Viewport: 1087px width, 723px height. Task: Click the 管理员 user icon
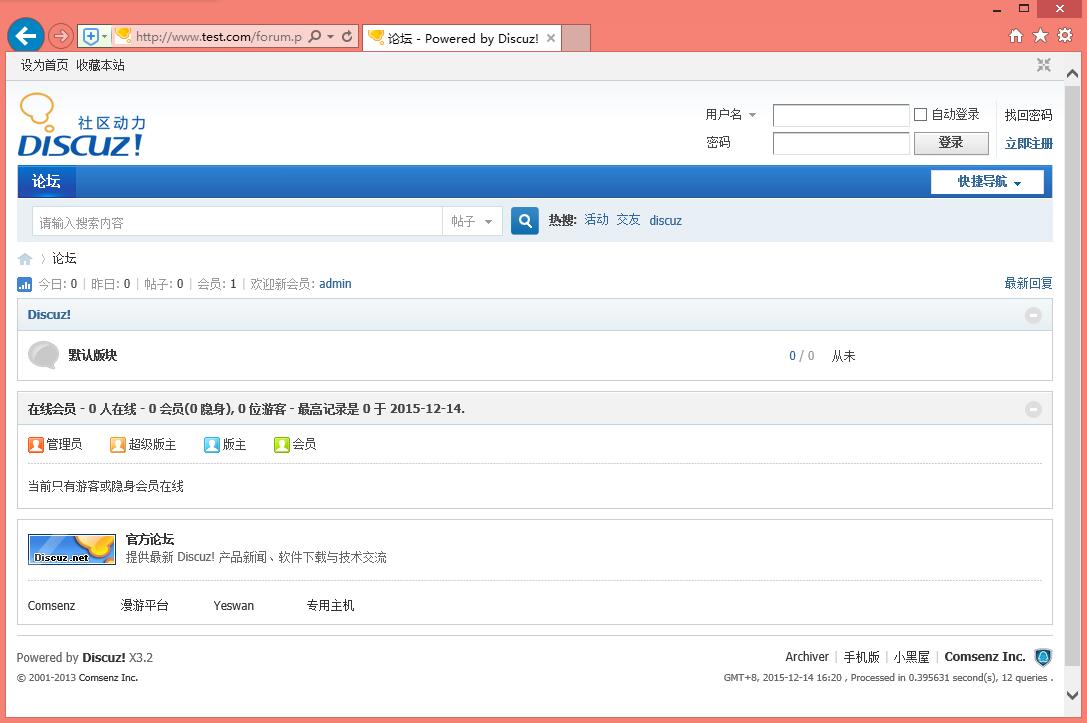(x=36, y=444)
